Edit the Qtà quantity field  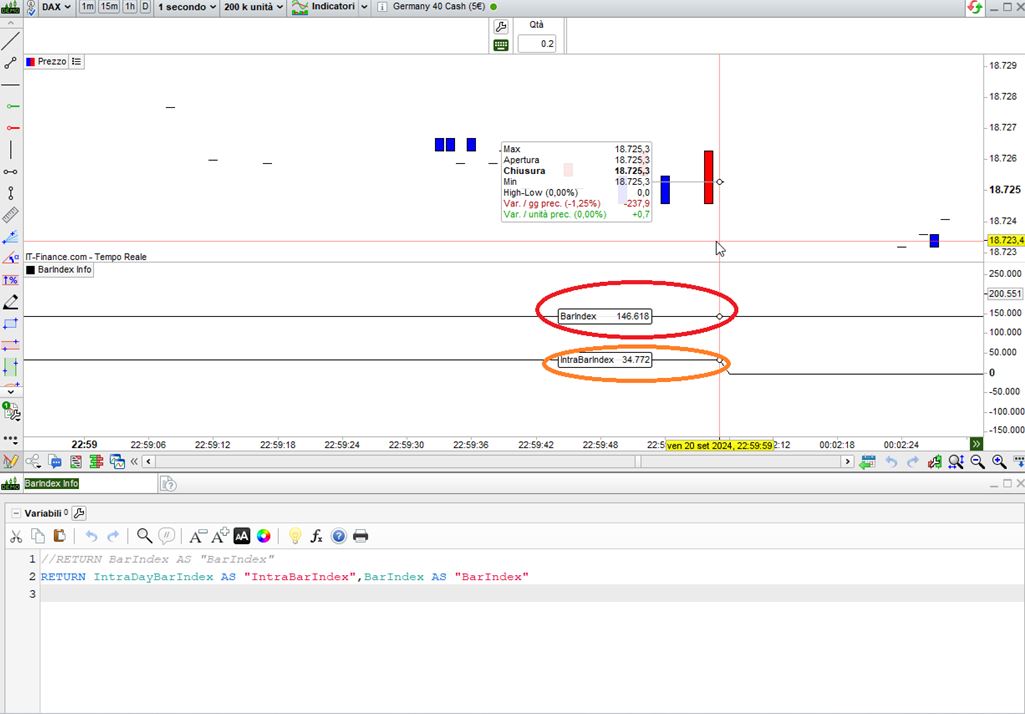(x=537, y=44)
